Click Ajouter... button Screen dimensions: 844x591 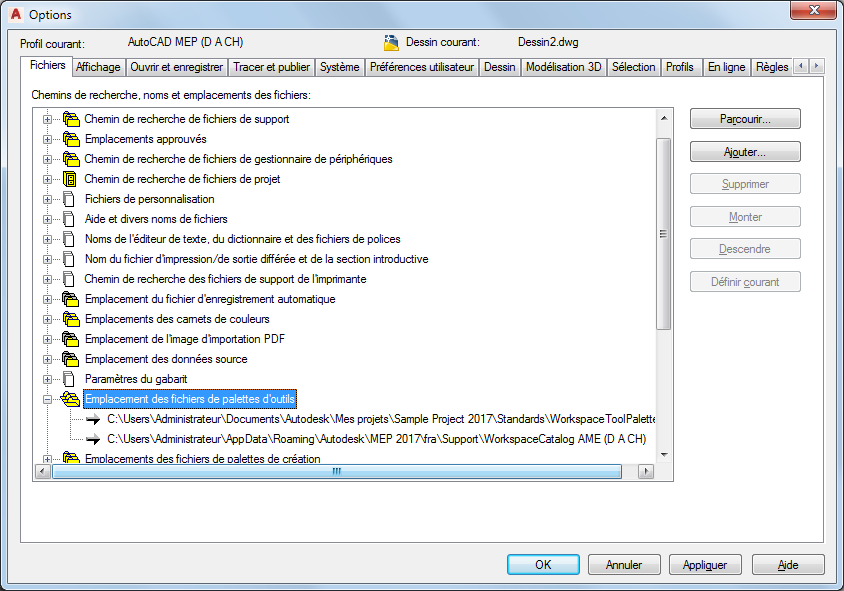click(745, 152)
